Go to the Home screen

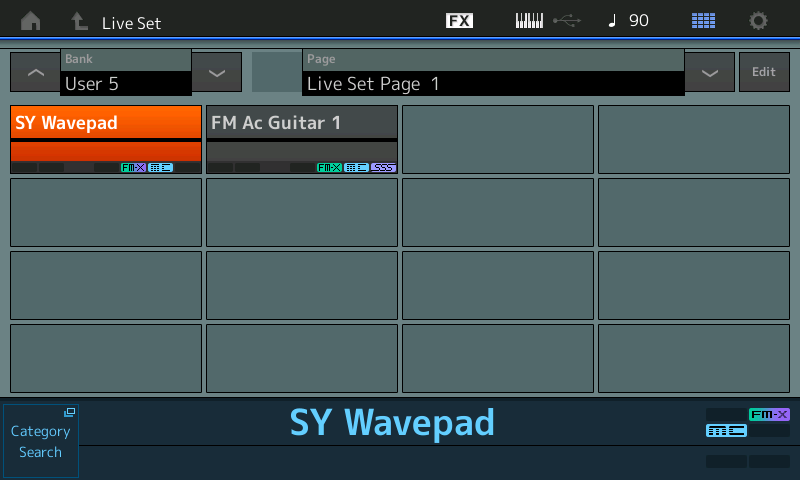[x=31, y=21]
